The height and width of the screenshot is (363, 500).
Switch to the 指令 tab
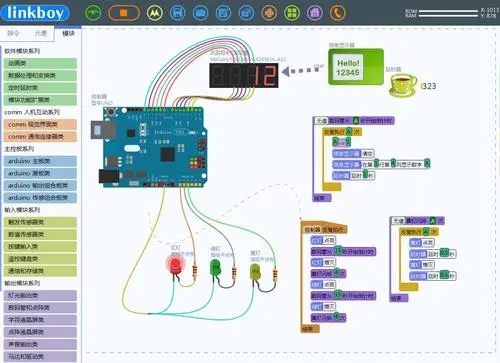coord(14,33)
